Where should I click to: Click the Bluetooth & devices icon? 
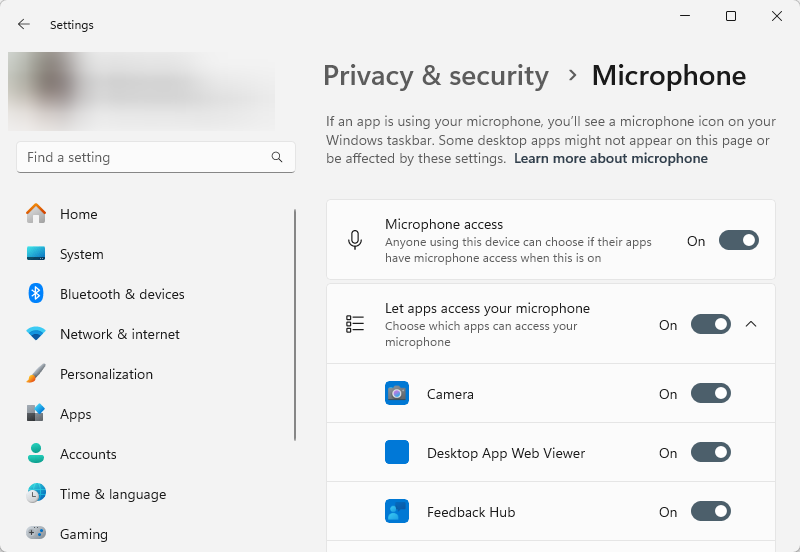(36, 294)
